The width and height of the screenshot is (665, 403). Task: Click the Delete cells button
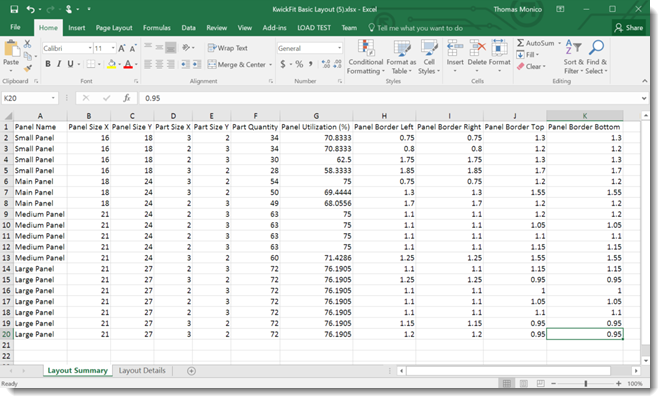tap(477, 56)
